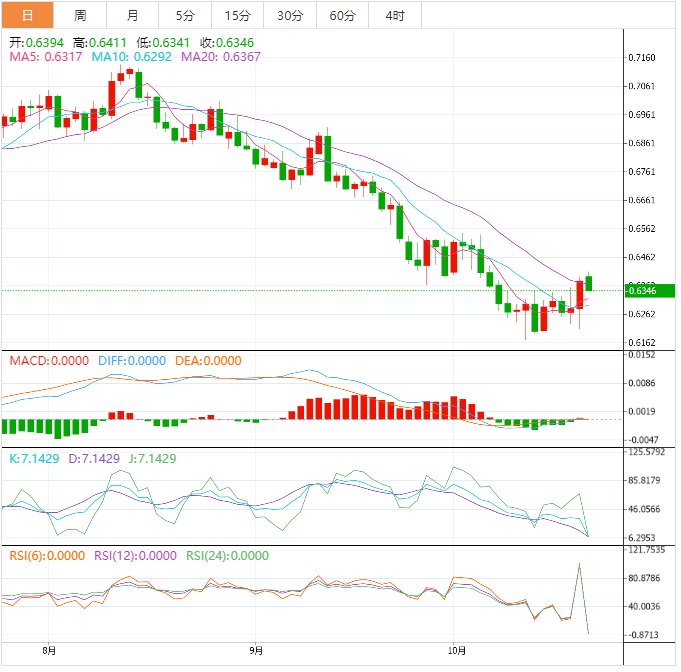
Task: Click the D:7.1429 KDJ label
Action: [94, 459]
